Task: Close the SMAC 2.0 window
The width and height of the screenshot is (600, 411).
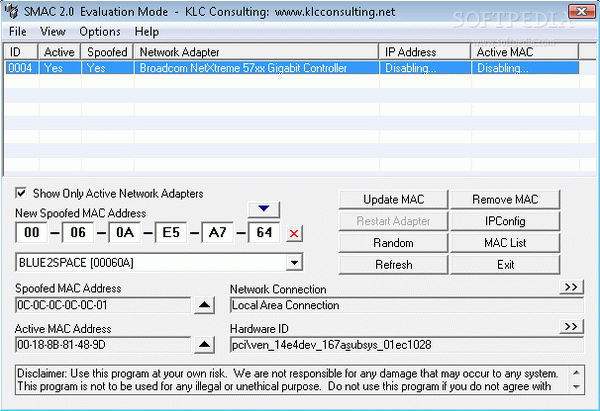Action: tap(581, 11)
